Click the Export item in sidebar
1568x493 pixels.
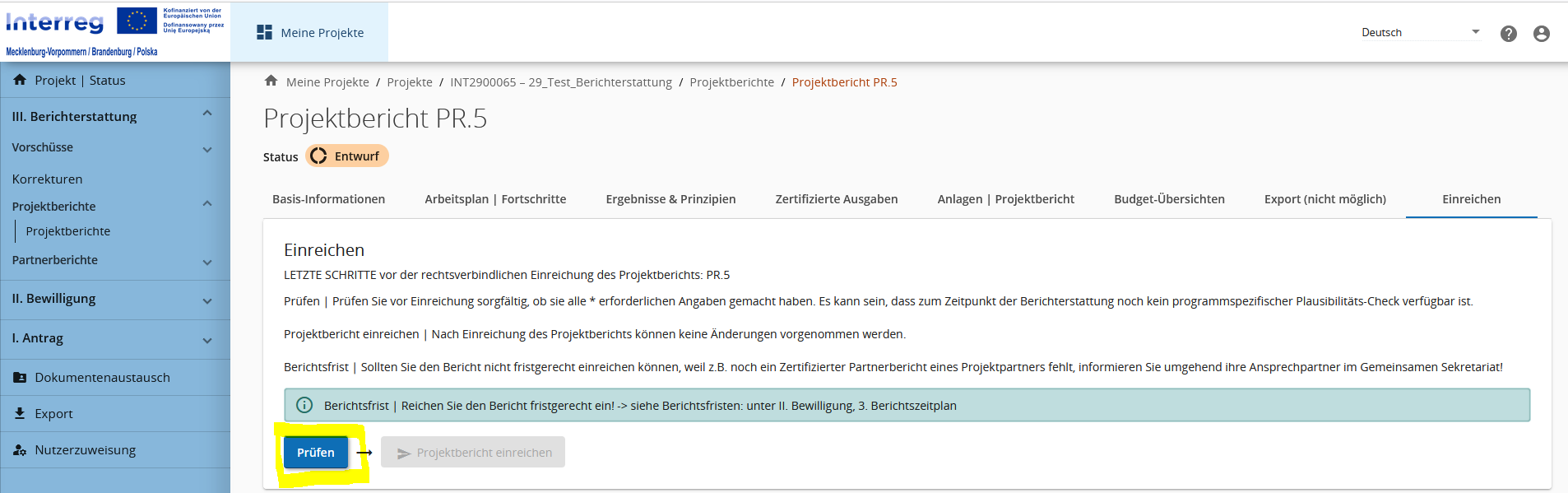click(53, 414)
